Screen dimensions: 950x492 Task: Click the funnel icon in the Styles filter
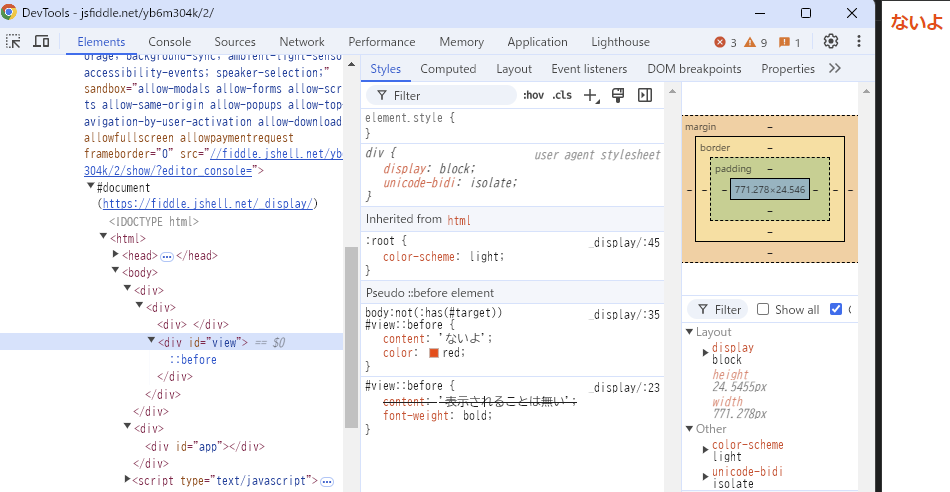coord(382,96)
